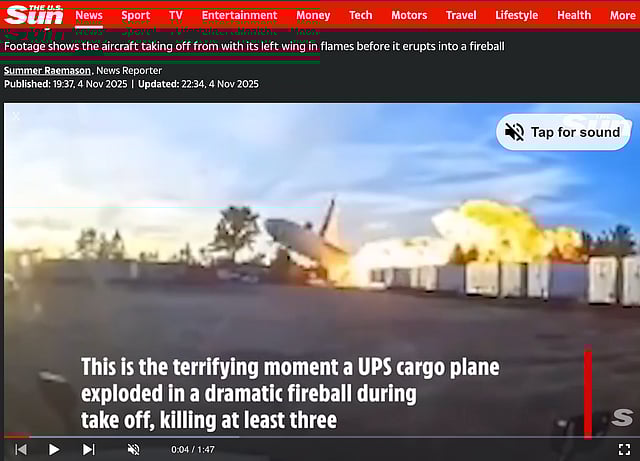
Task: Select Tech in navigation bar
Action: [x=360, y=16]
